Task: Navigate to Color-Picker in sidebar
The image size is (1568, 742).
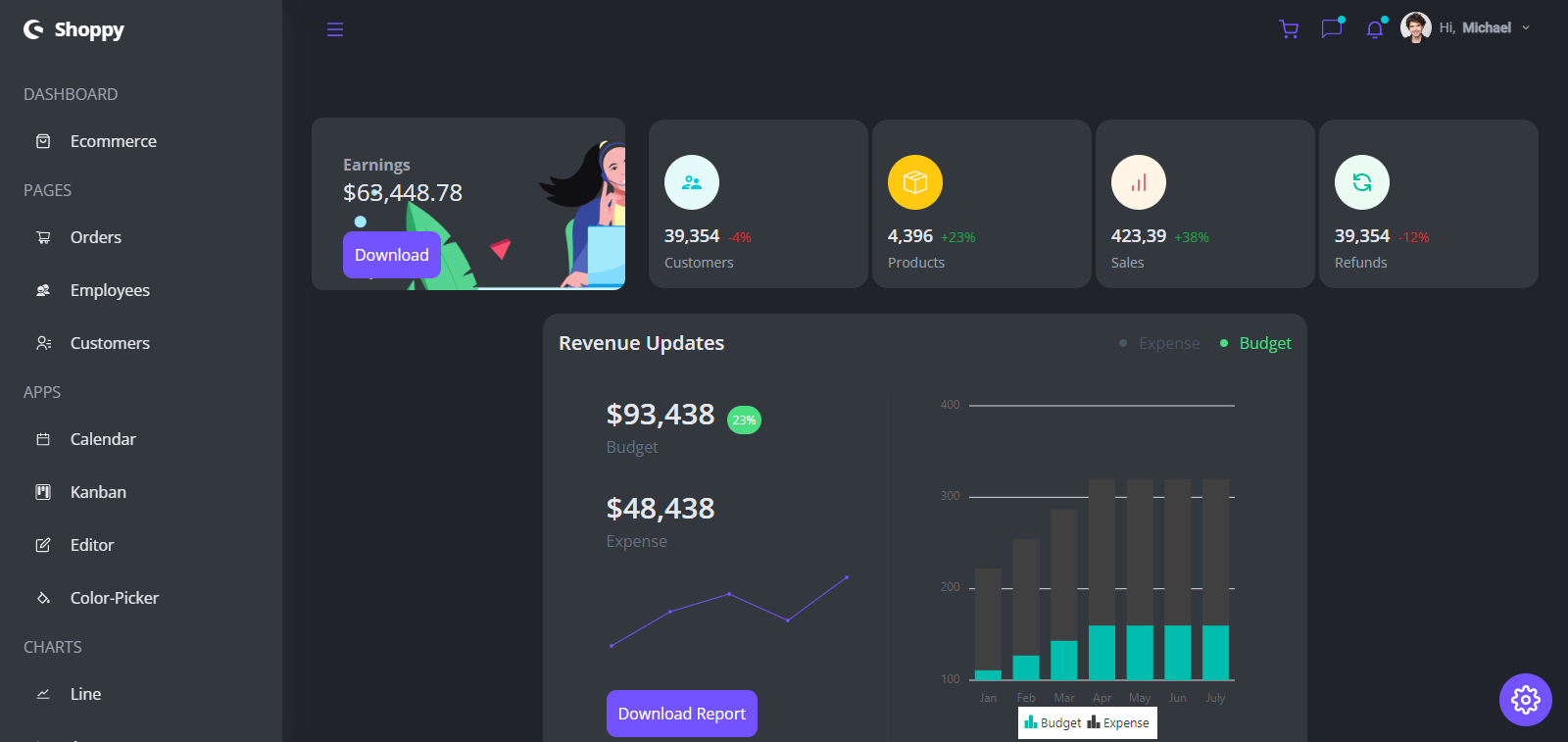Action: click(x=114, y=598)
